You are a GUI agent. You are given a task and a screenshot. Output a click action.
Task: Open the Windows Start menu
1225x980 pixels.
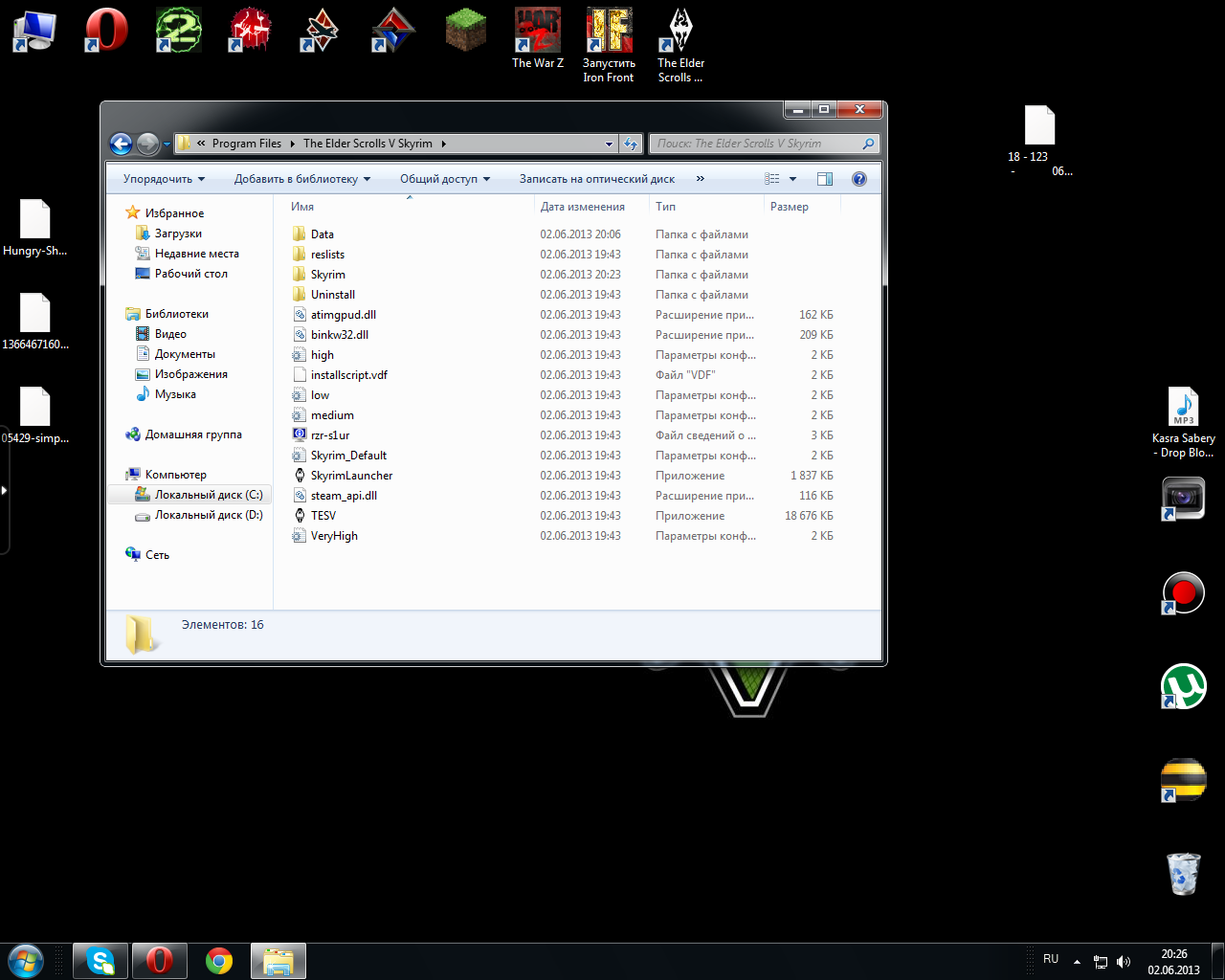pyautogui.click(x=25, y=960)
